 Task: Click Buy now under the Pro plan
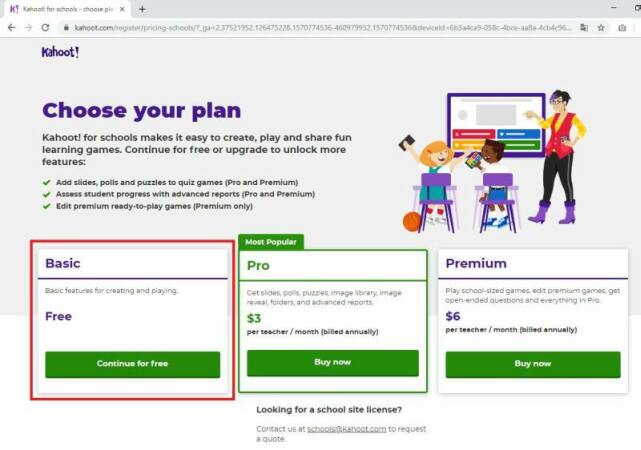pos(333,363)
